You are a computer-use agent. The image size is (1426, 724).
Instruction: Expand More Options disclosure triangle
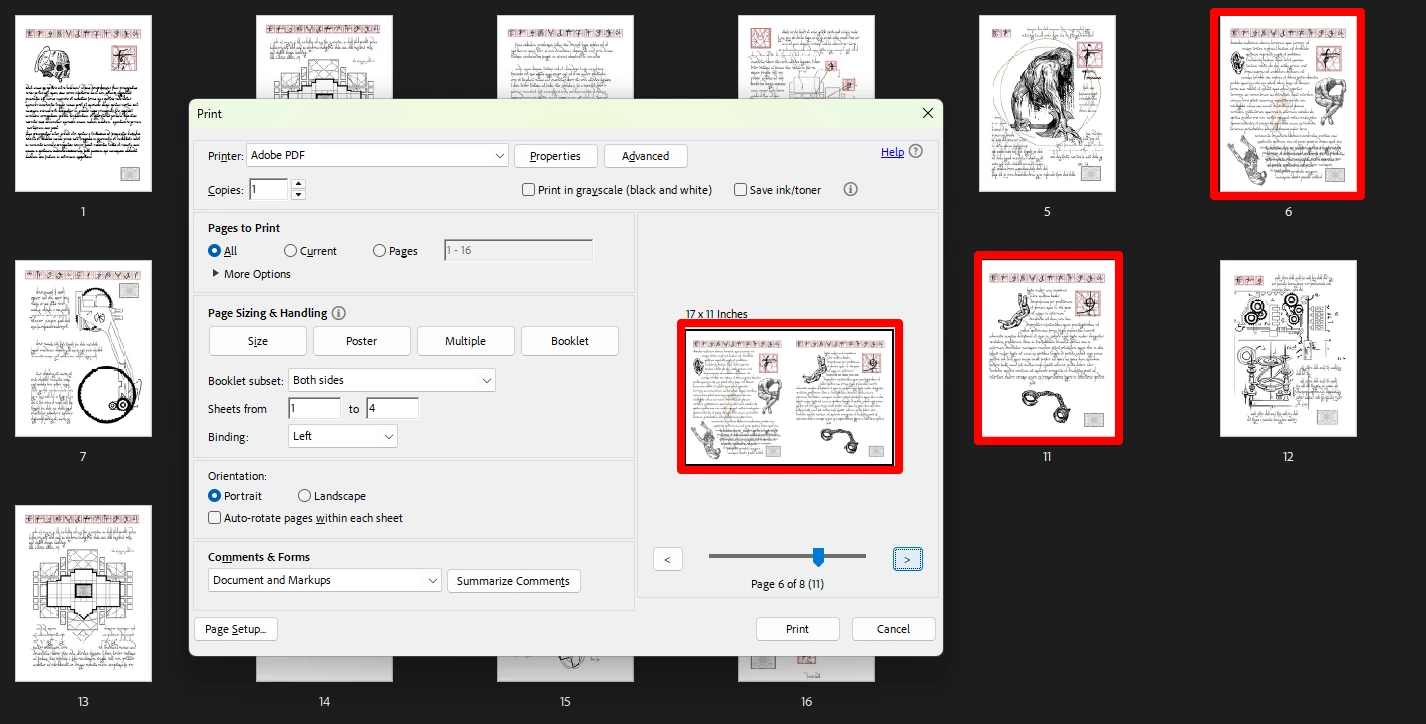pyautogui.click(x=215, y=274)
